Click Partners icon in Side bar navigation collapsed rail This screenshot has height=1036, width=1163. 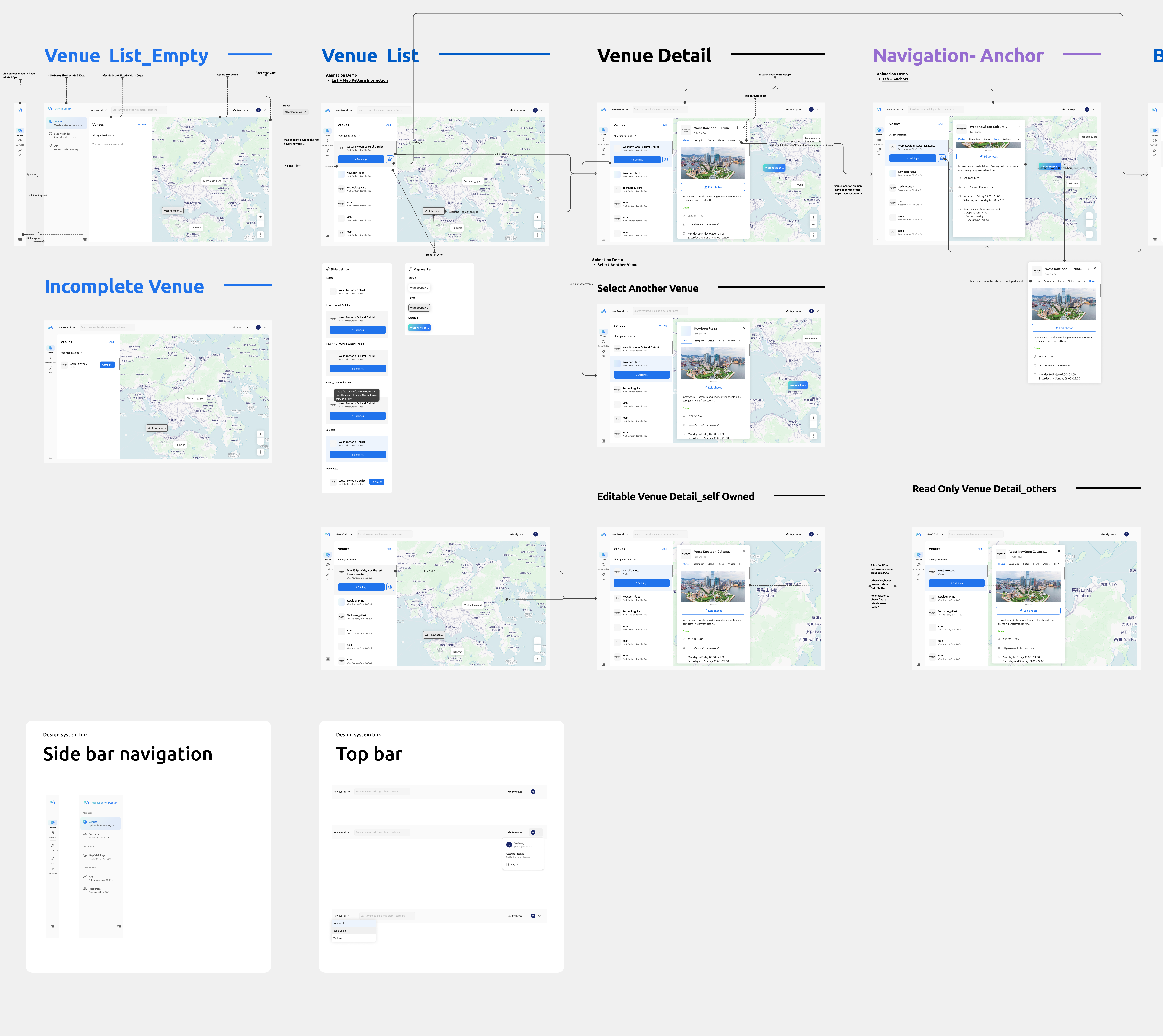pyautogui.click(x=53, y=833)
